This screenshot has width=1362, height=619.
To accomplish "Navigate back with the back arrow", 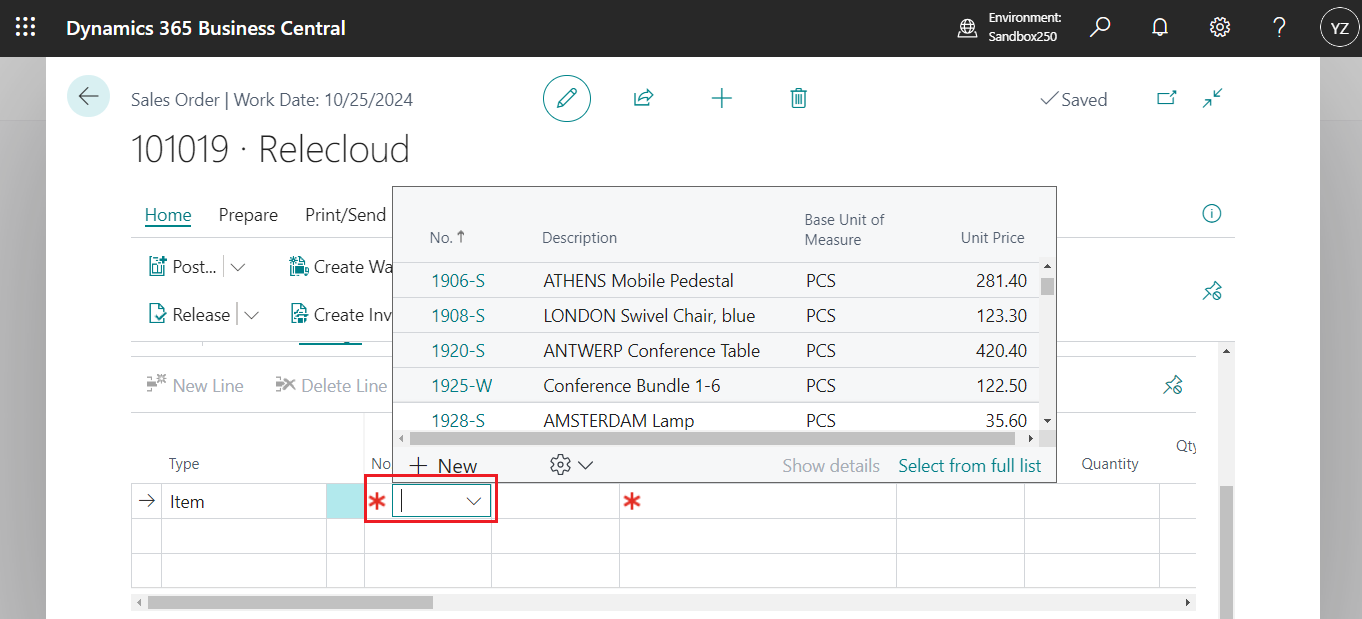I will (x=88, y=96).
